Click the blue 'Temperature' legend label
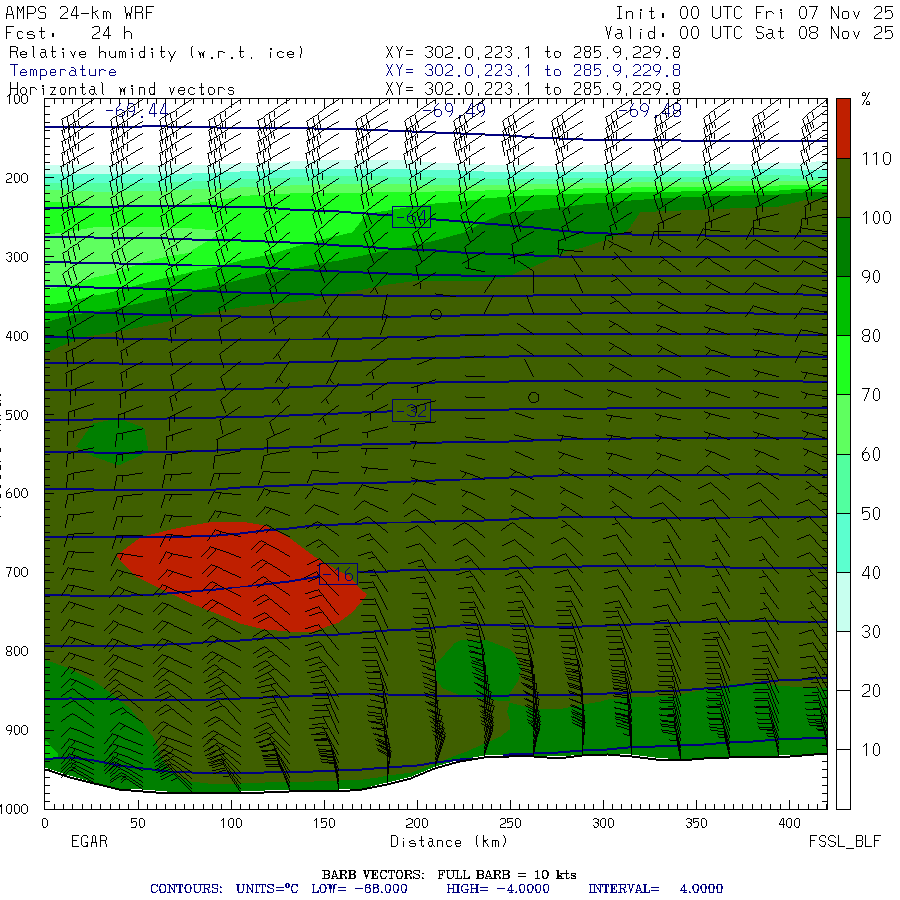This screenshot has height=900, width=900. pyautogui.click(x=63, y=71)
